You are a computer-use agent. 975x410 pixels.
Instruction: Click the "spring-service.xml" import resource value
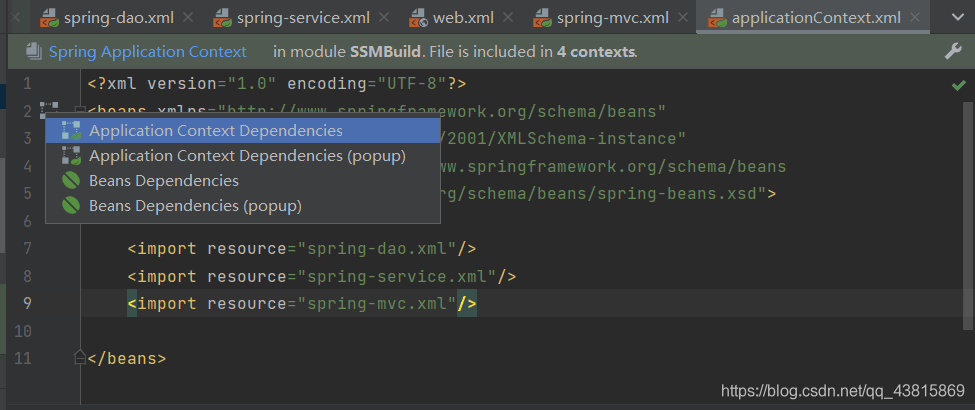(397, 276)
